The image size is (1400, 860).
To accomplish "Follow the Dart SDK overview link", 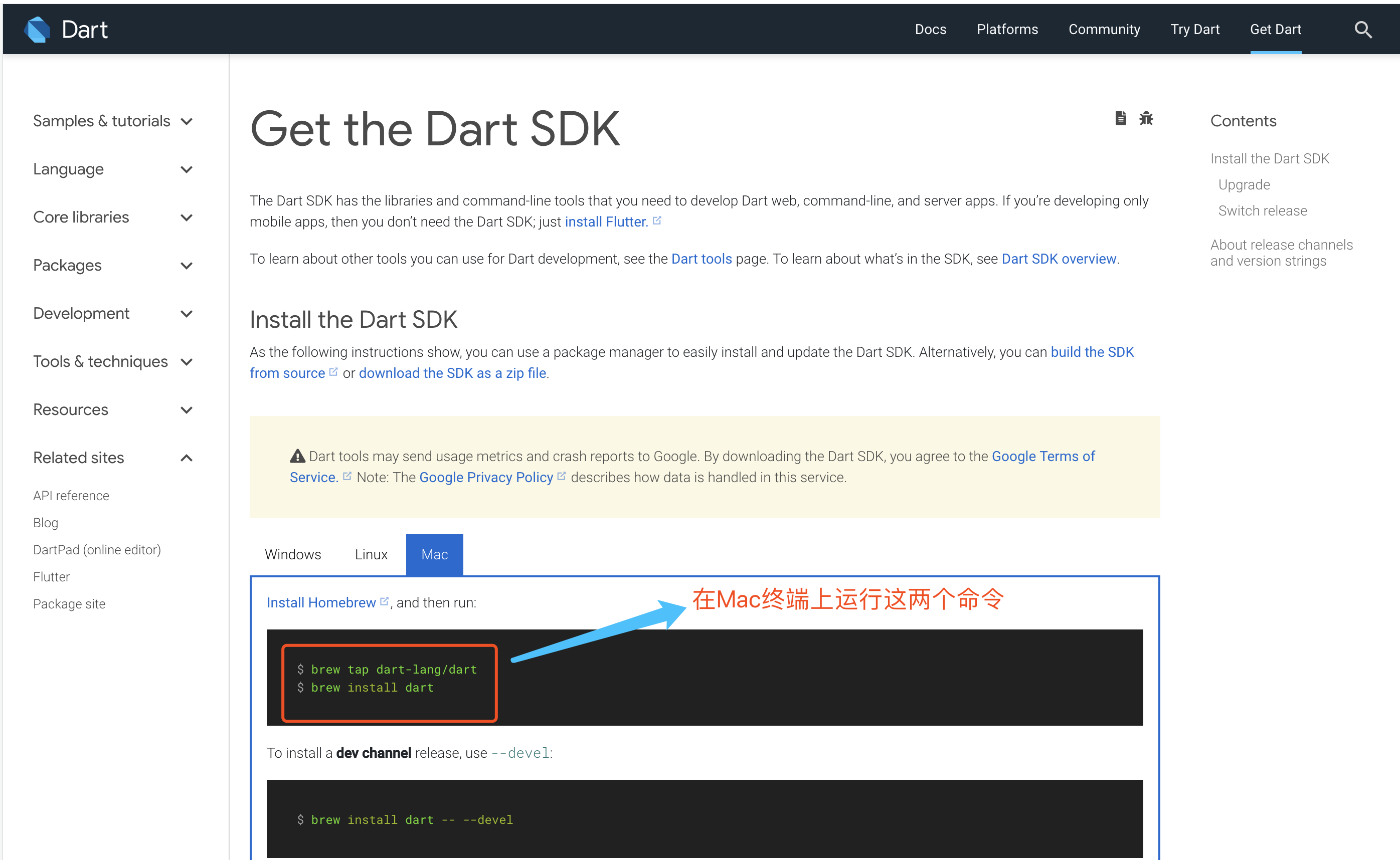I will click(x=1059, y=259).
